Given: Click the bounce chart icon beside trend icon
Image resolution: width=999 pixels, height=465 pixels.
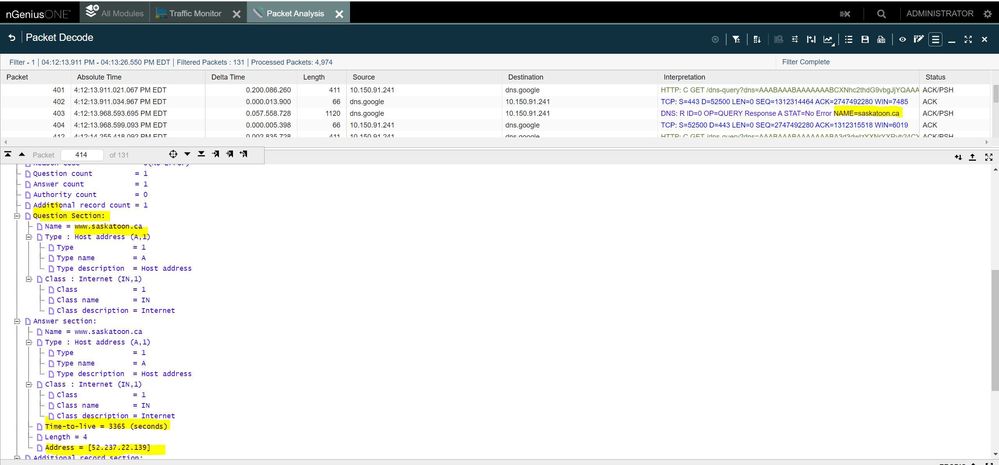Looking at the screenshot, I should pyautogui.click(x=811, y=39).
